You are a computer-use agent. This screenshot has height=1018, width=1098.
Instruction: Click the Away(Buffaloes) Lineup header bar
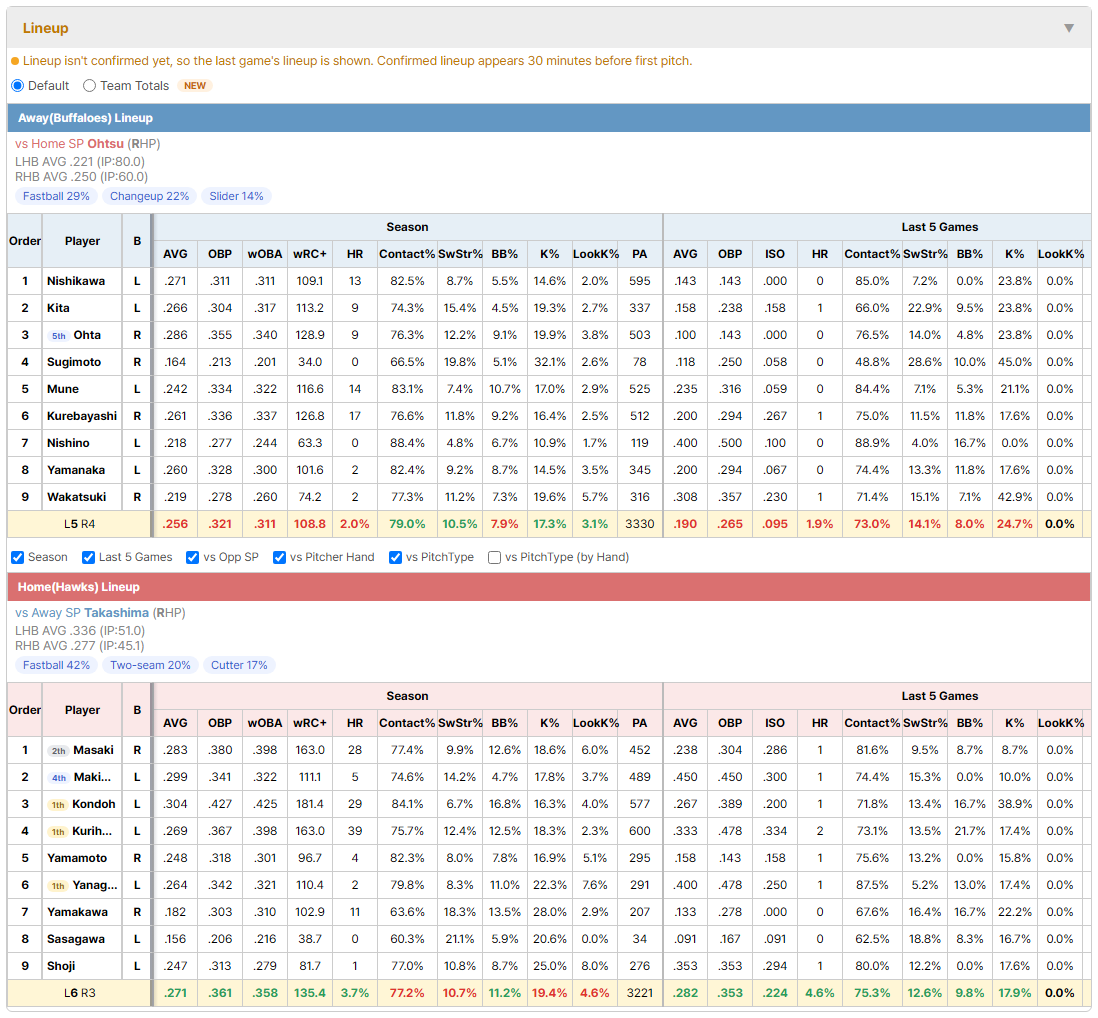(549, 118)
